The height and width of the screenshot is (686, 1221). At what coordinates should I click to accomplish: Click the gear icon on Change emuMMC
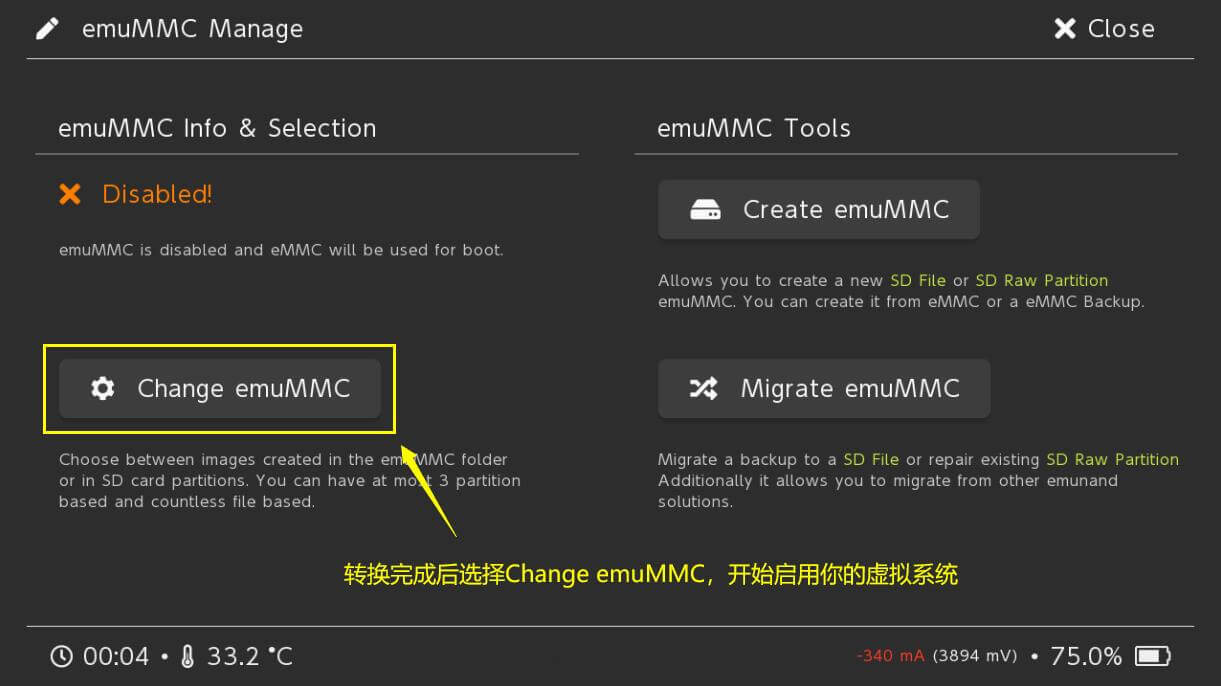(102, 388)
